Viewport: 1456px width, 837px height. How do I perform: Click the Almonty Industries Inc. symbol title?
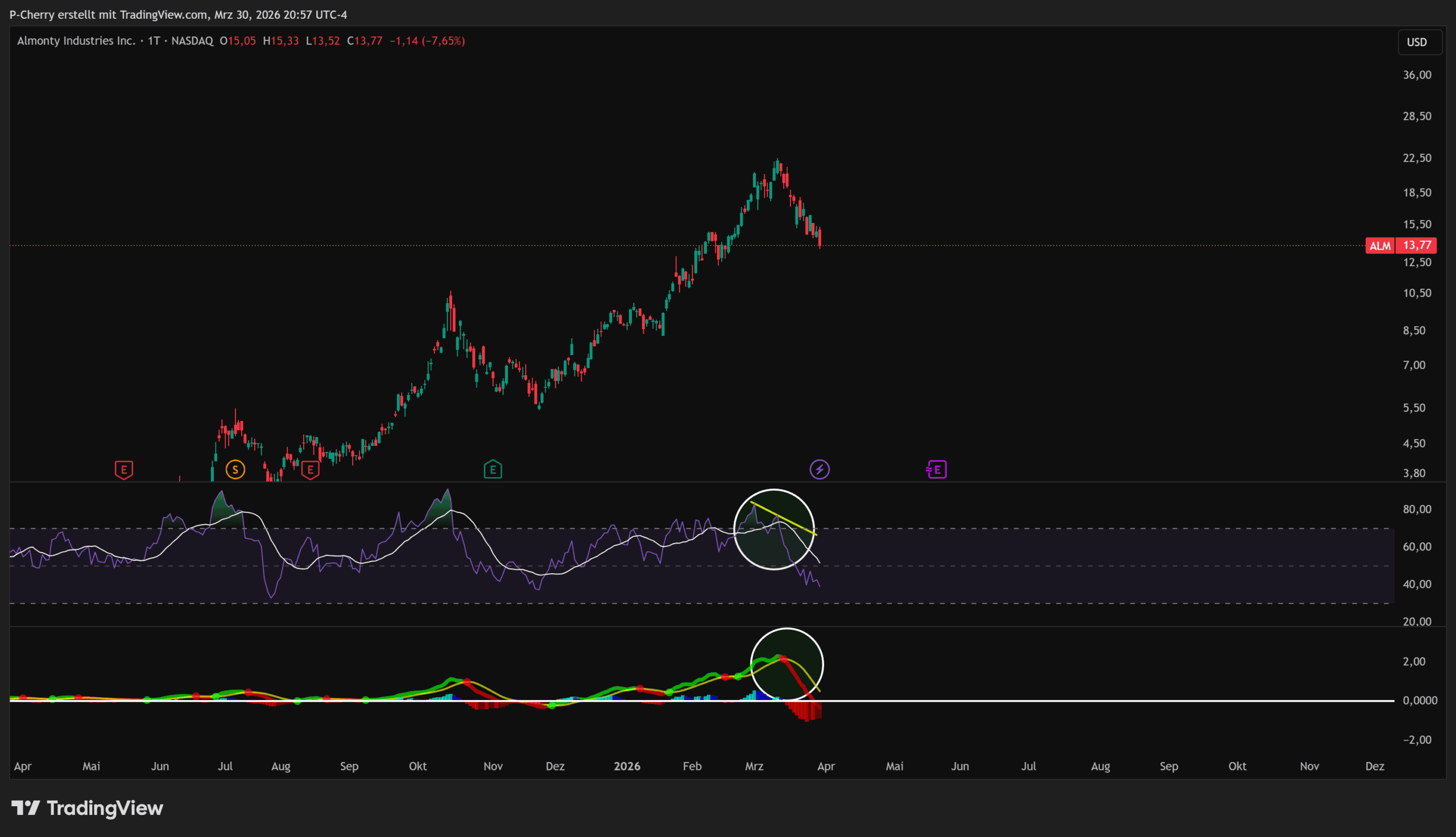click(76, 41)
